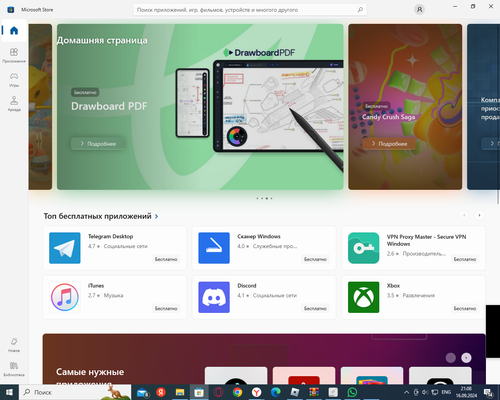Click the user profile icon
500x400 pixels.
(419, 10)
